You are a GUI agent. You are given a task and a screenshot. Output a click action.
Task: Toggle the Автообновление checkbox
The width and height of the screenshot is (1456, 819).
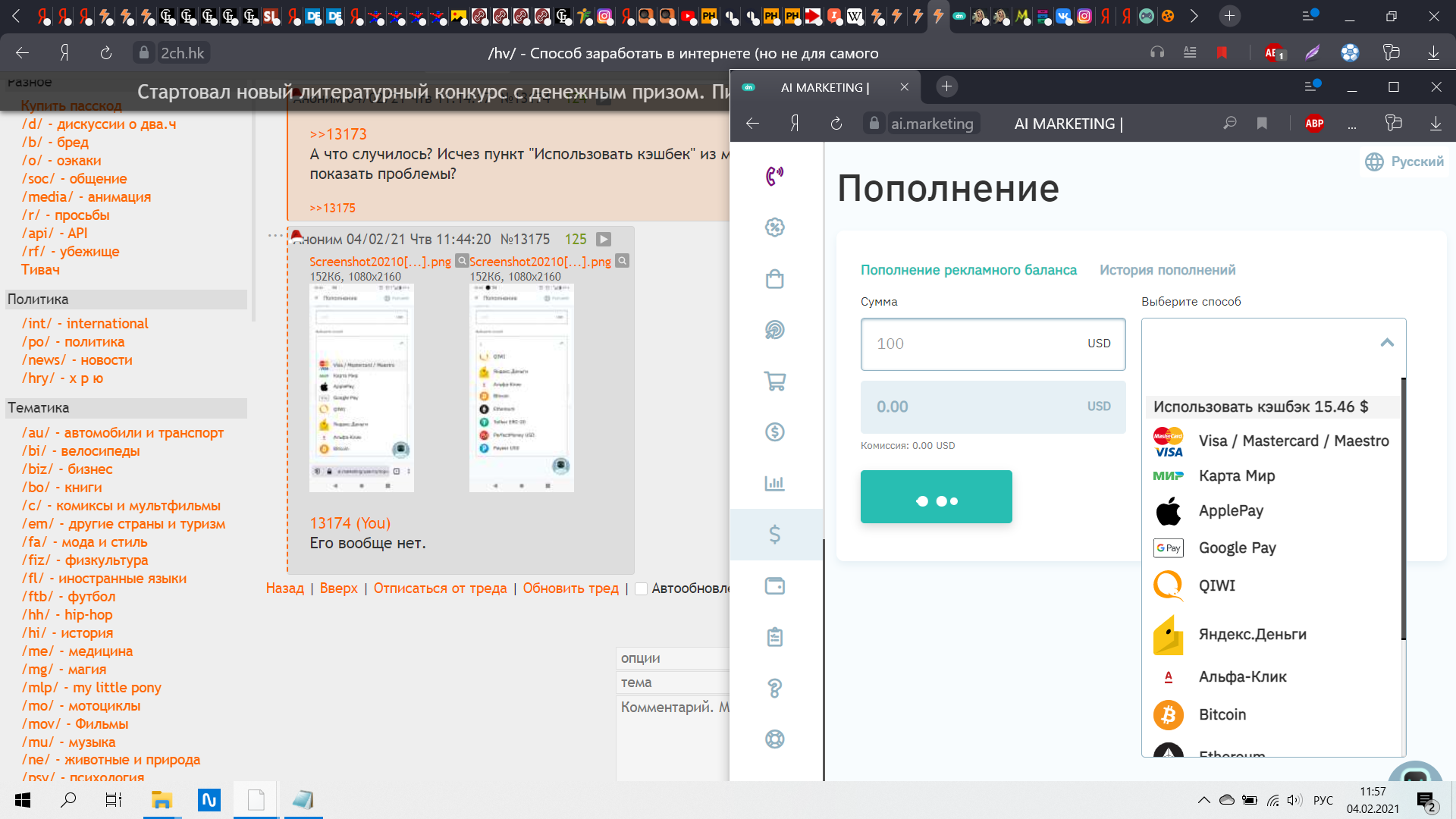click(641, 589)
